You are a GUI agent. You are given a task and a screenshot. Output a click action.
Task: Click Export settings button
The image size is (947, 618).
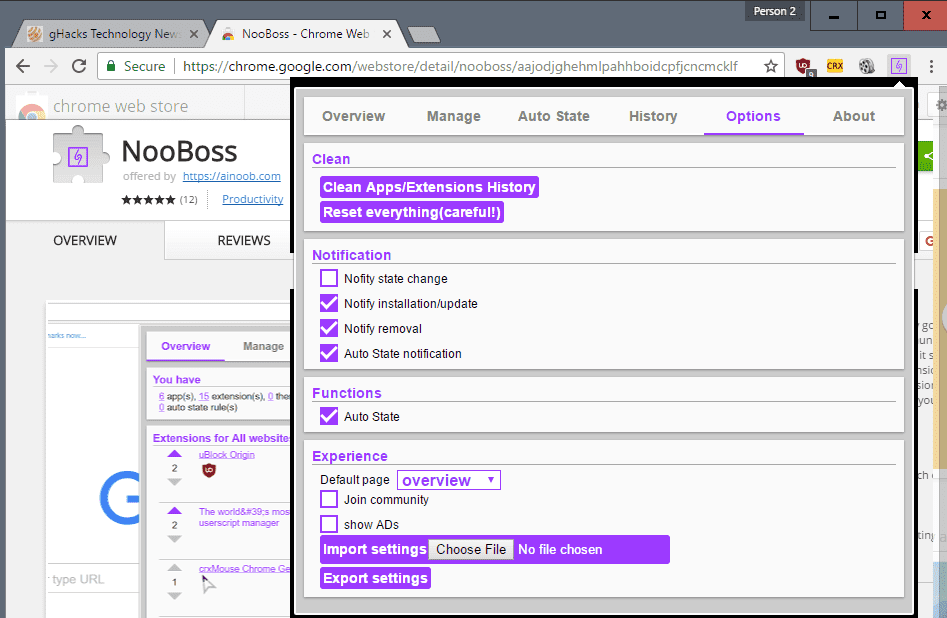(x=375, y=578)
